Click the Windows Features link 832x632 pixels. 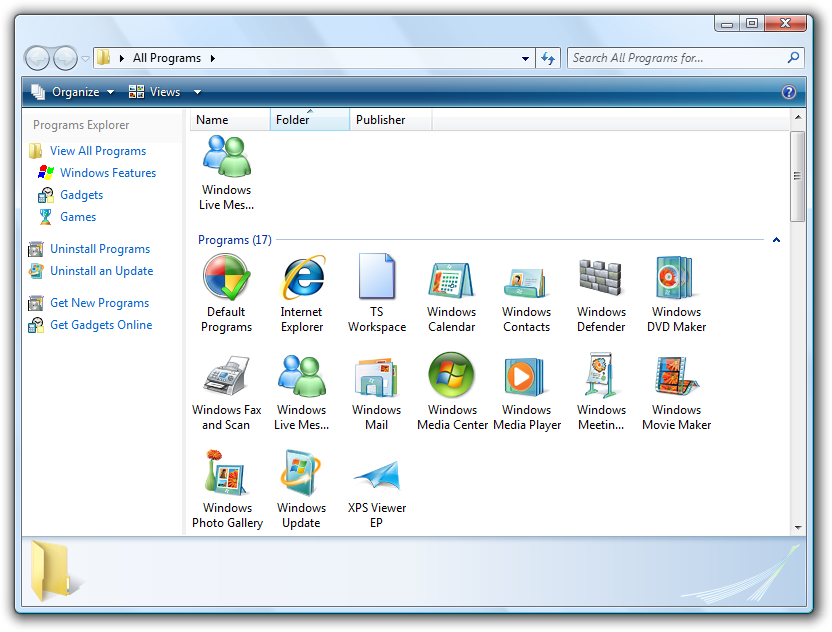[108, 173]
